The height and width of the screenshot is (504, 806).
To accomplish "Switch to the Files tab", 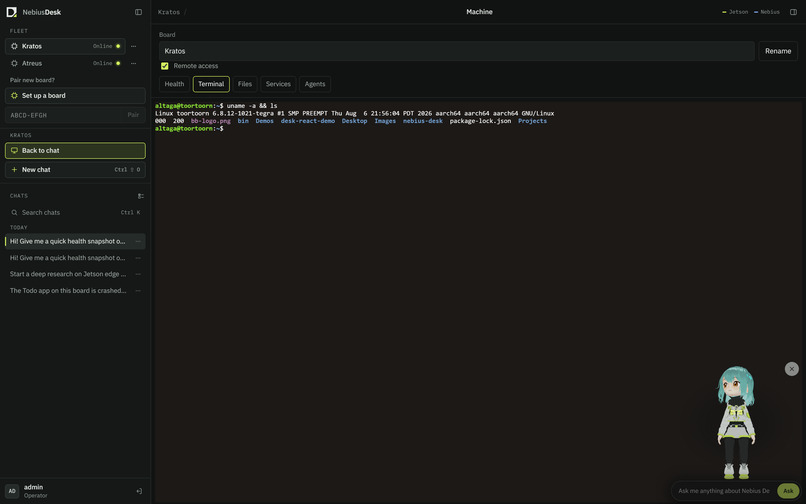I will click(245, 84).
